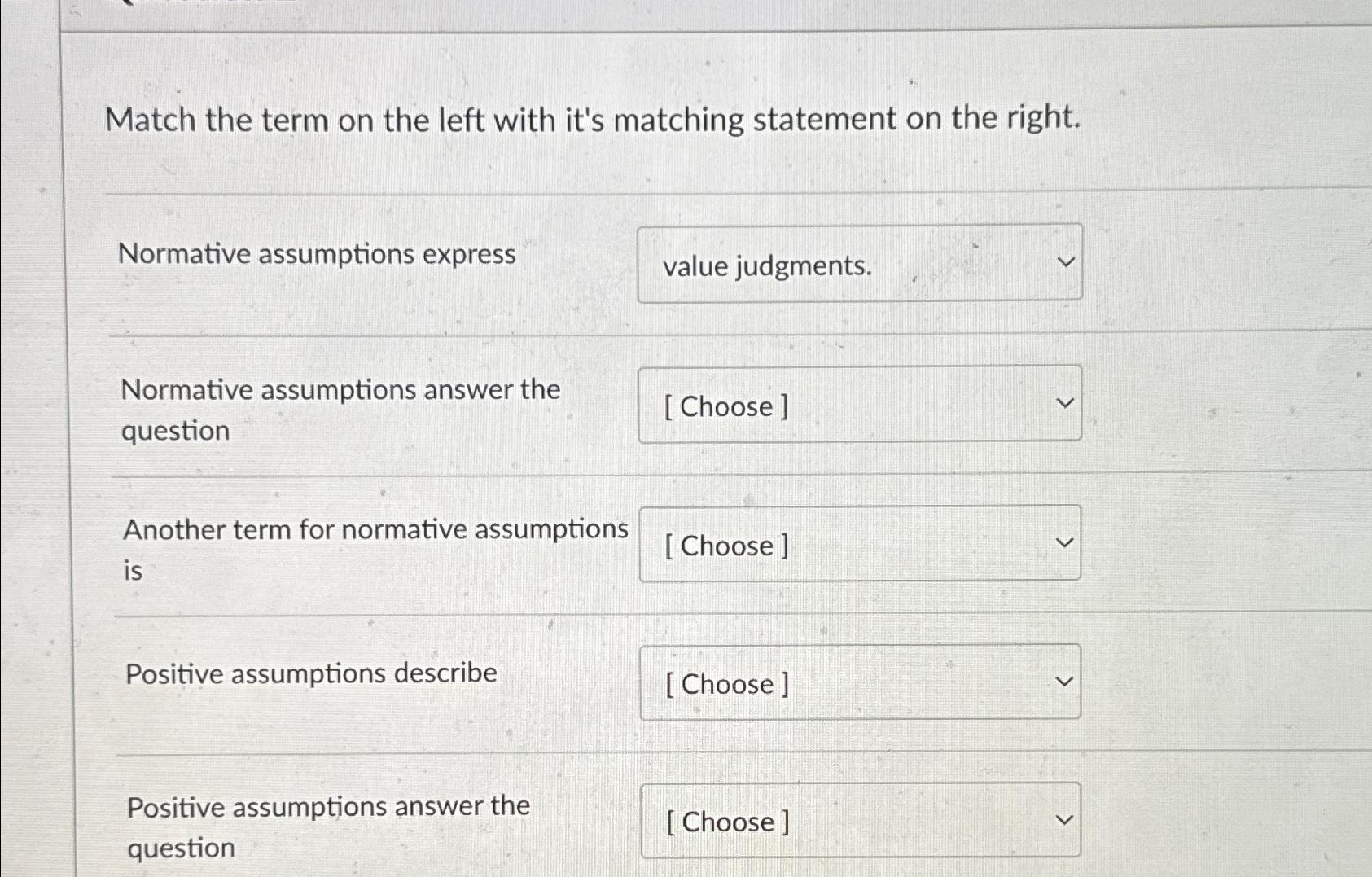The width and height of the screenshot is (1372, 877).
Task: Click the label "Positive assumptions answer the question"
Action: tap(327, 826)
